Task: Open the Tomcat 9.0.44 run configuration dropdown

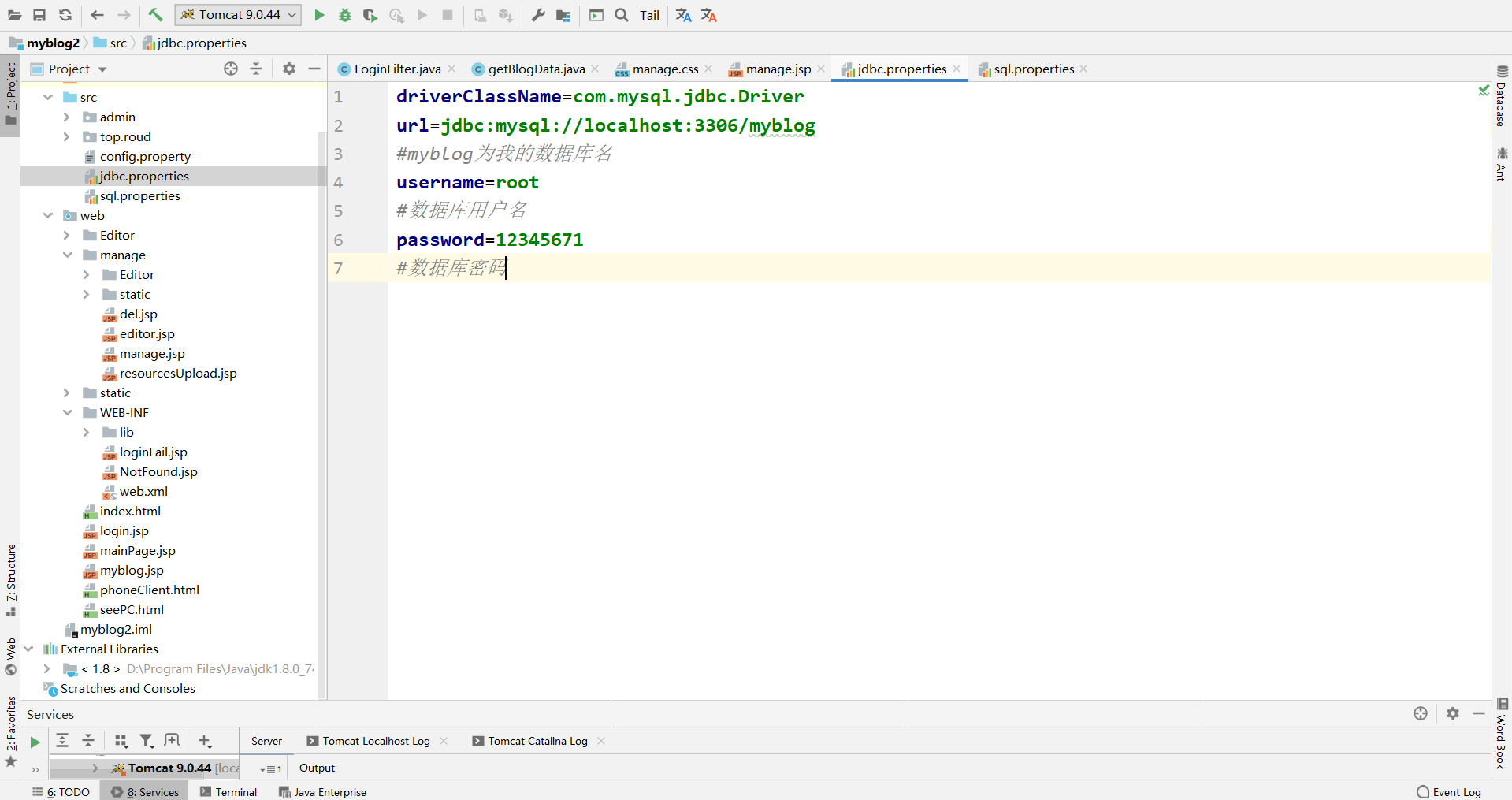Action: 238,15
